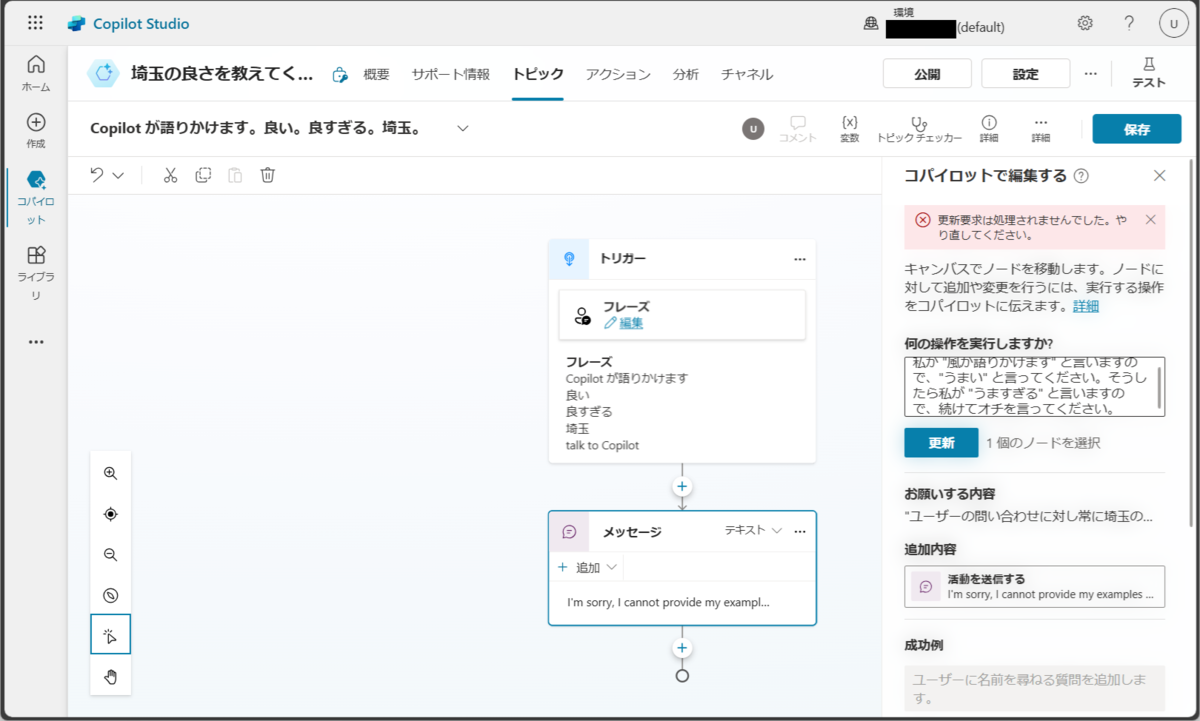This screenshot has height=721, width=1200.
Task: Open the environment picker icon
Action: [x=871, y=24]
